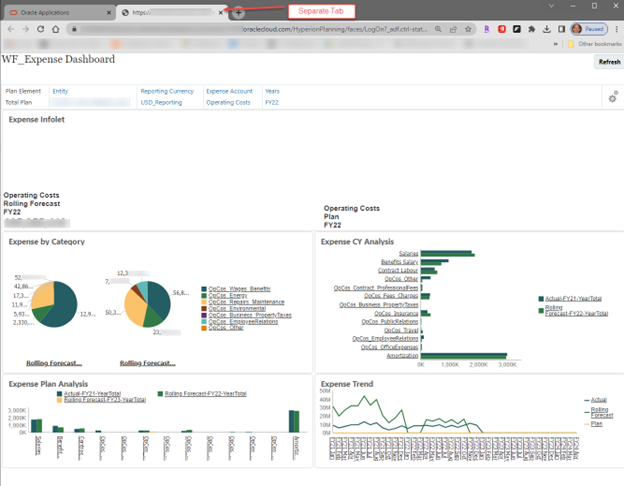Select OpCos_Insurance row in CY Analysis
This screenshot has height=486, width=624.
[396, 314]
